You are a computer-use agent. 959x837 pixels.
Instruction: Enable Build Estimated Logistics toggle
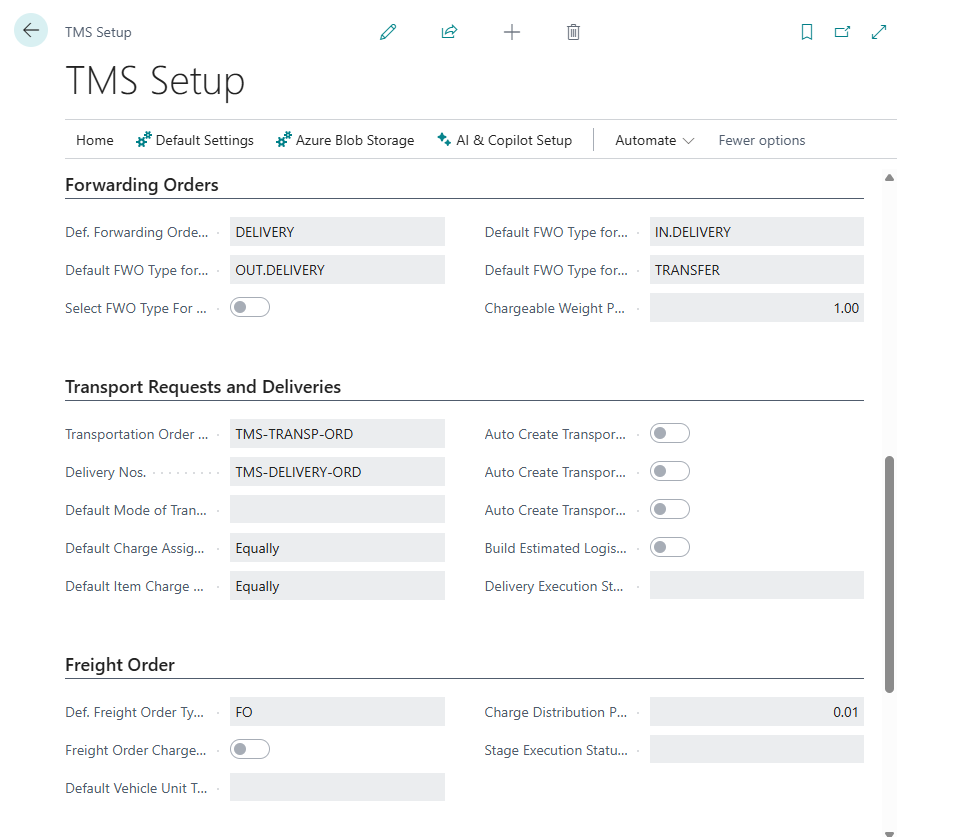[x=670, y=547]
